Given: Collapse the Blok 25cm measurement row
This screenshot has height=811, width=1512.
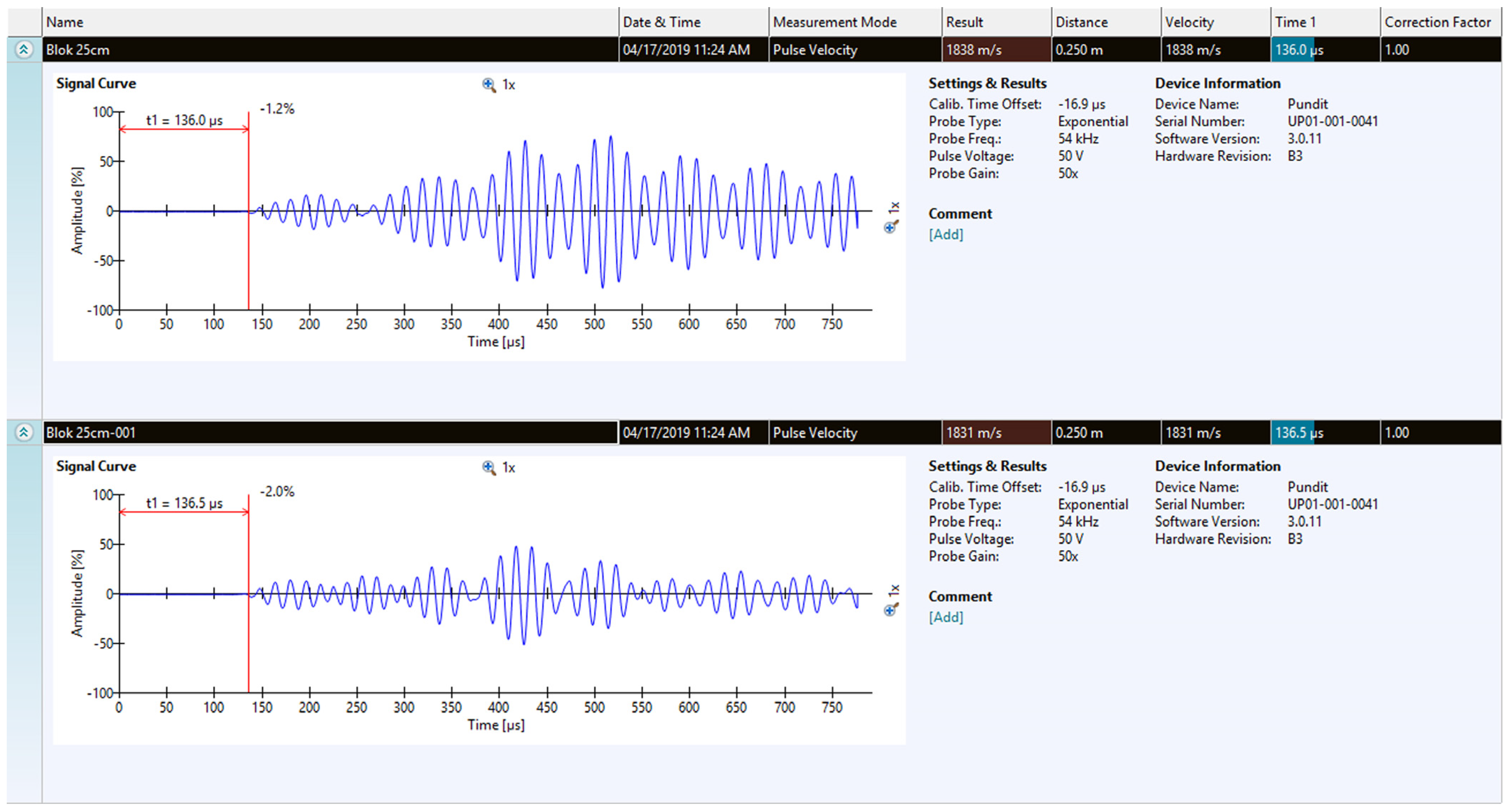Looking at the screenshot, I should pyautogui.click(x=23, y=50).
